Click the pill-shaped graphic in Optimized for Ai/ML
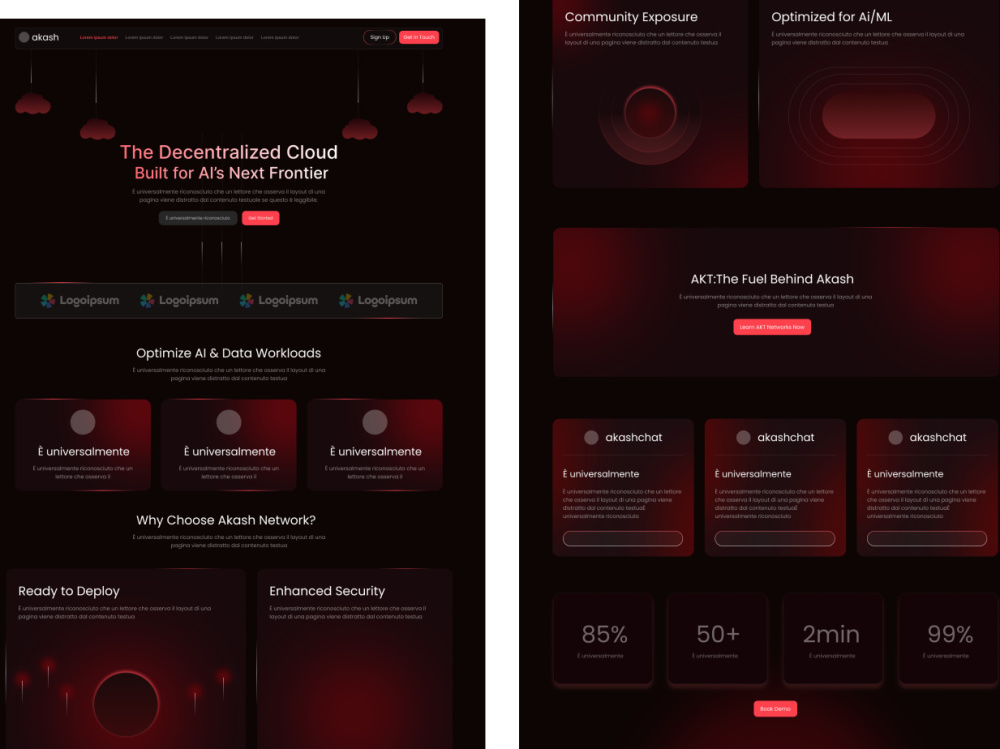1000x749 pixels. click(x=878, y=115)
